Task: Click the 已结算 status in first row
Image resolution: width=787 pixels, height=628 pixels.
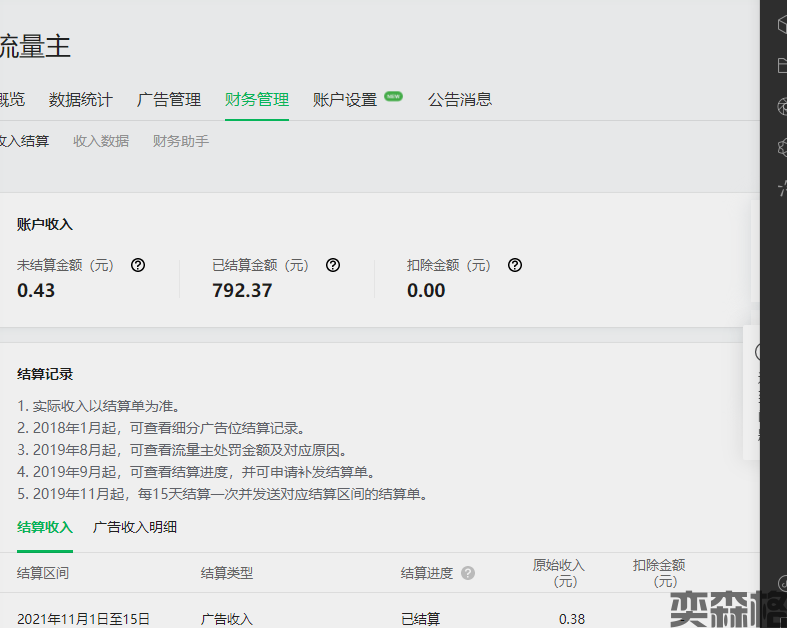Action: [420, 619]
